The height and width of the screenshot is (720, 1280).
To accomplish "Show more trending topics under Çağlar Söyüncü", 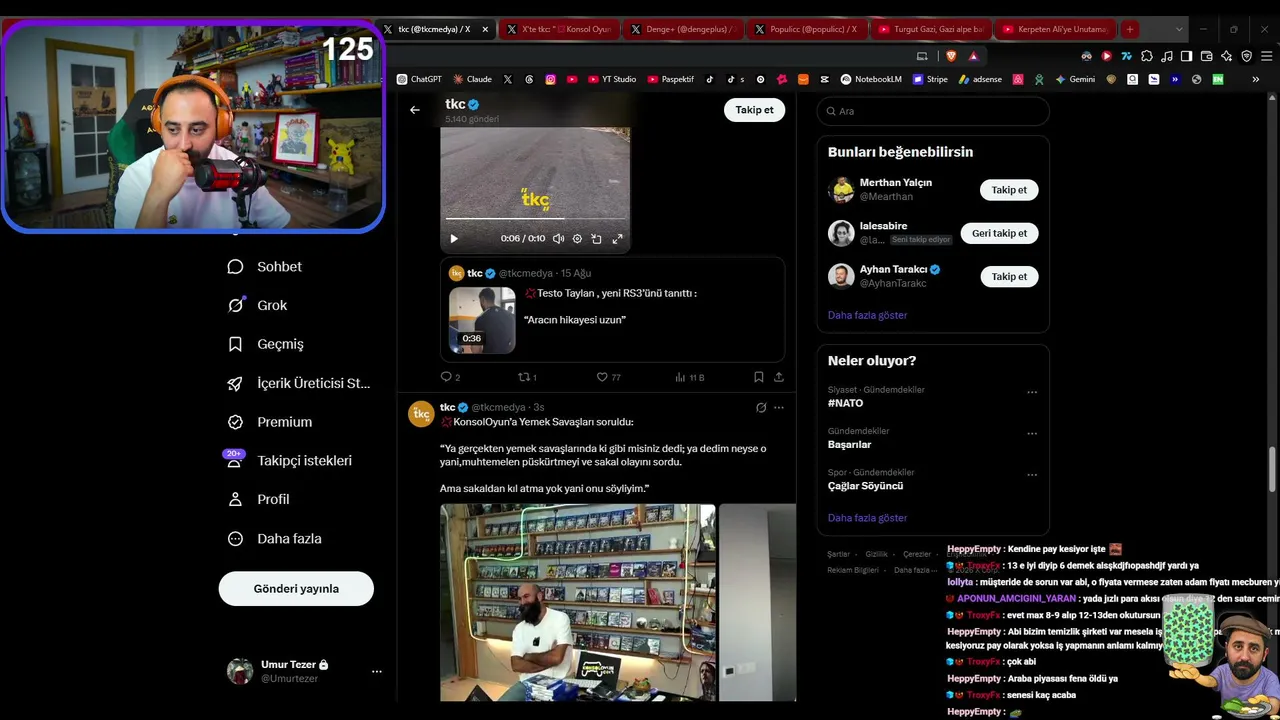I will tap(867, 518).
